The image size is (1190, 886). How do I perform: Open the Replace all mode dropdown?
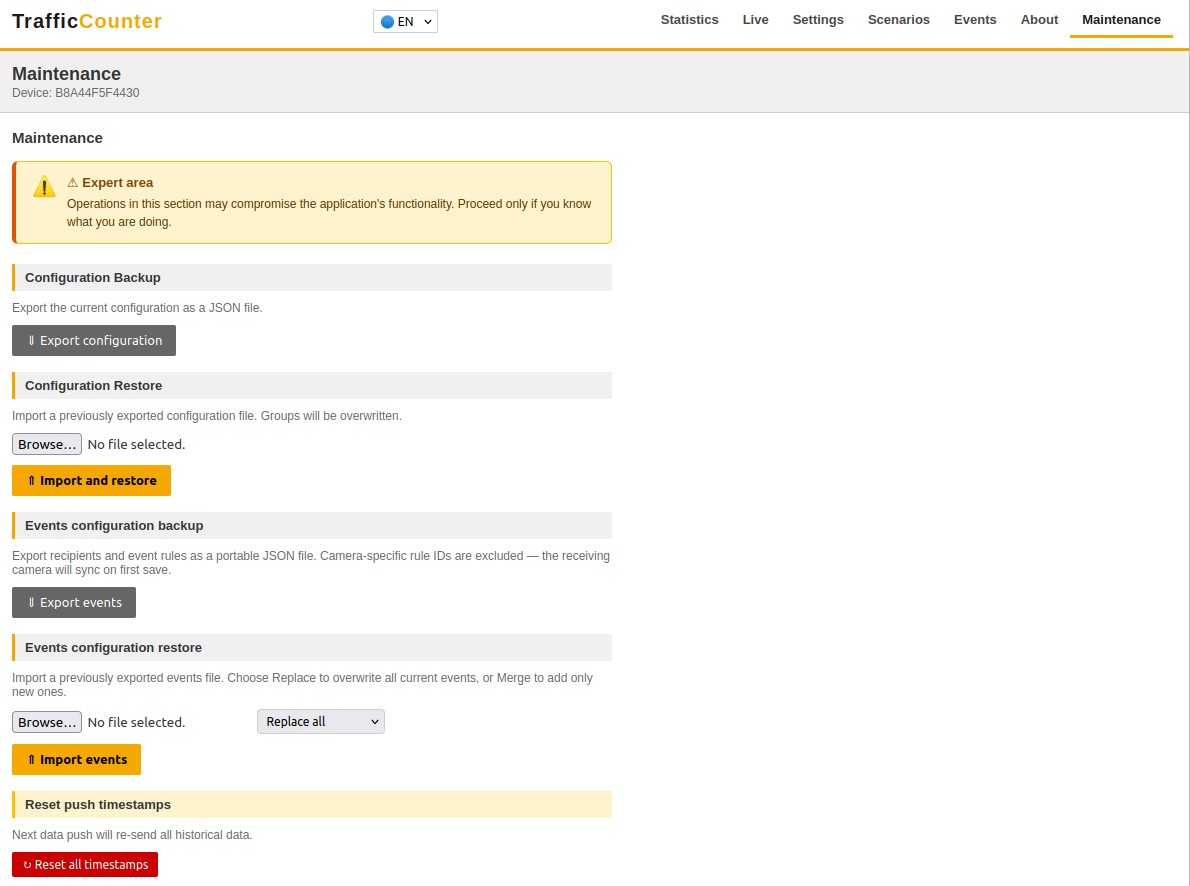[x=321, y=721]
